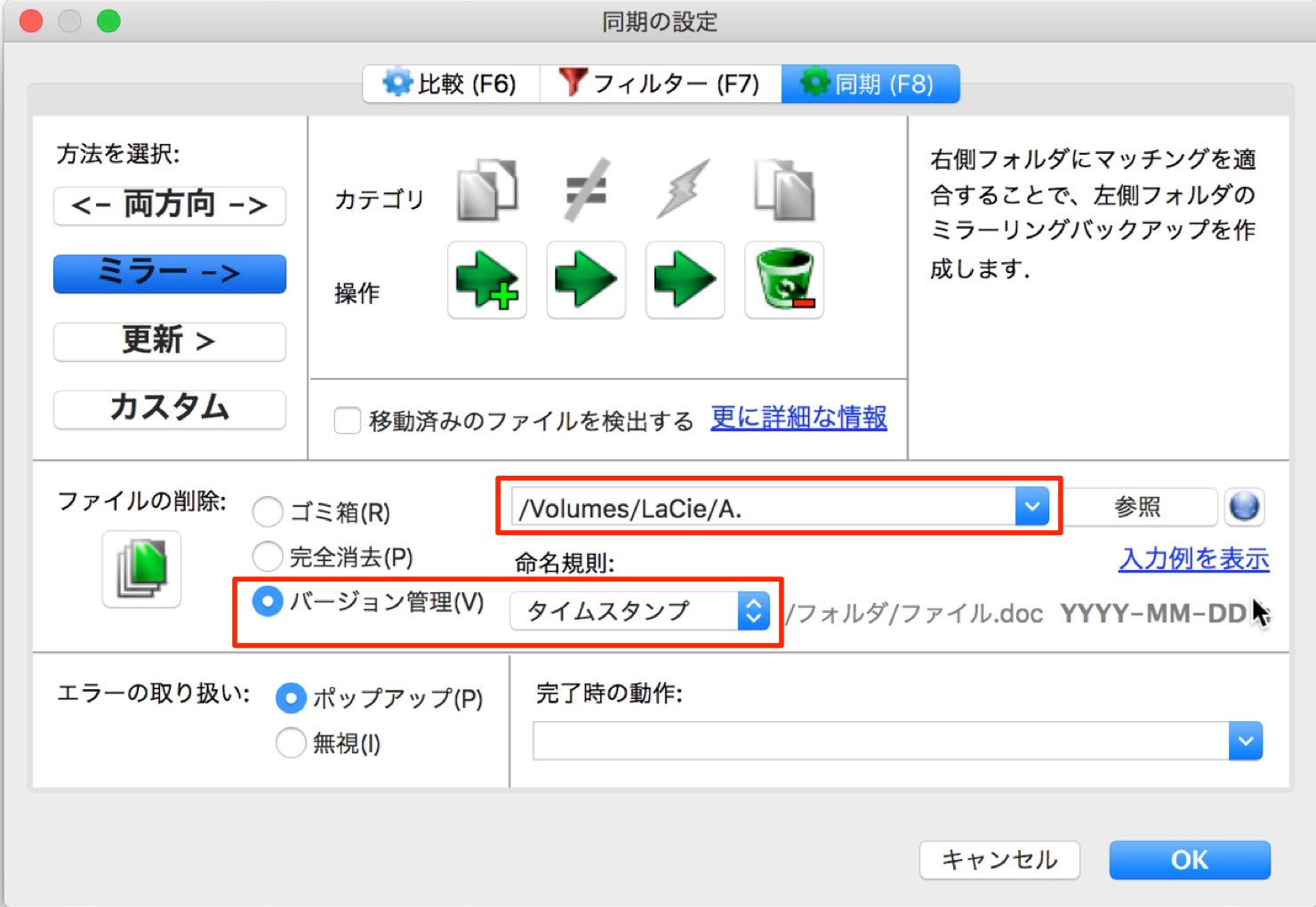This screenshot has width=1316, height=907.
Task: Toggle the second green arrow update action
Action: [x=586, y=280]
